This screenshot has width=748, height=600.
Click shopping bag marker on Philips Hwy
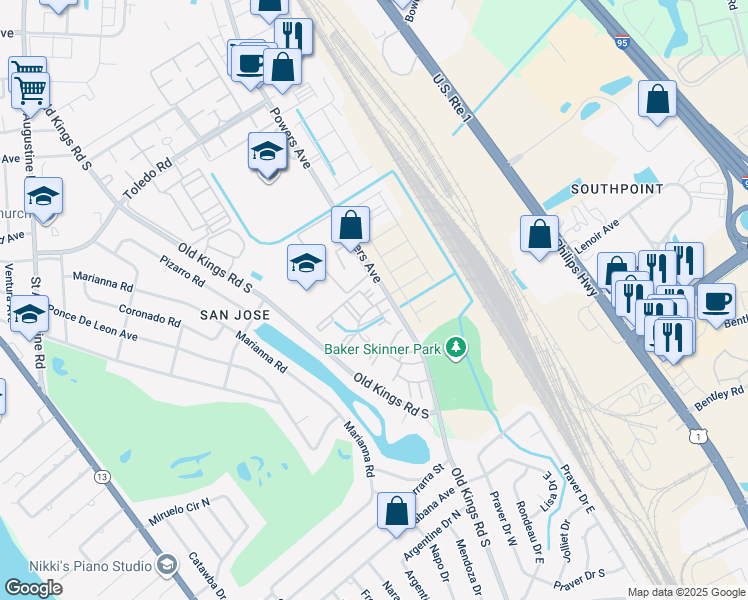pyautogui.click(x=539, y=235)
